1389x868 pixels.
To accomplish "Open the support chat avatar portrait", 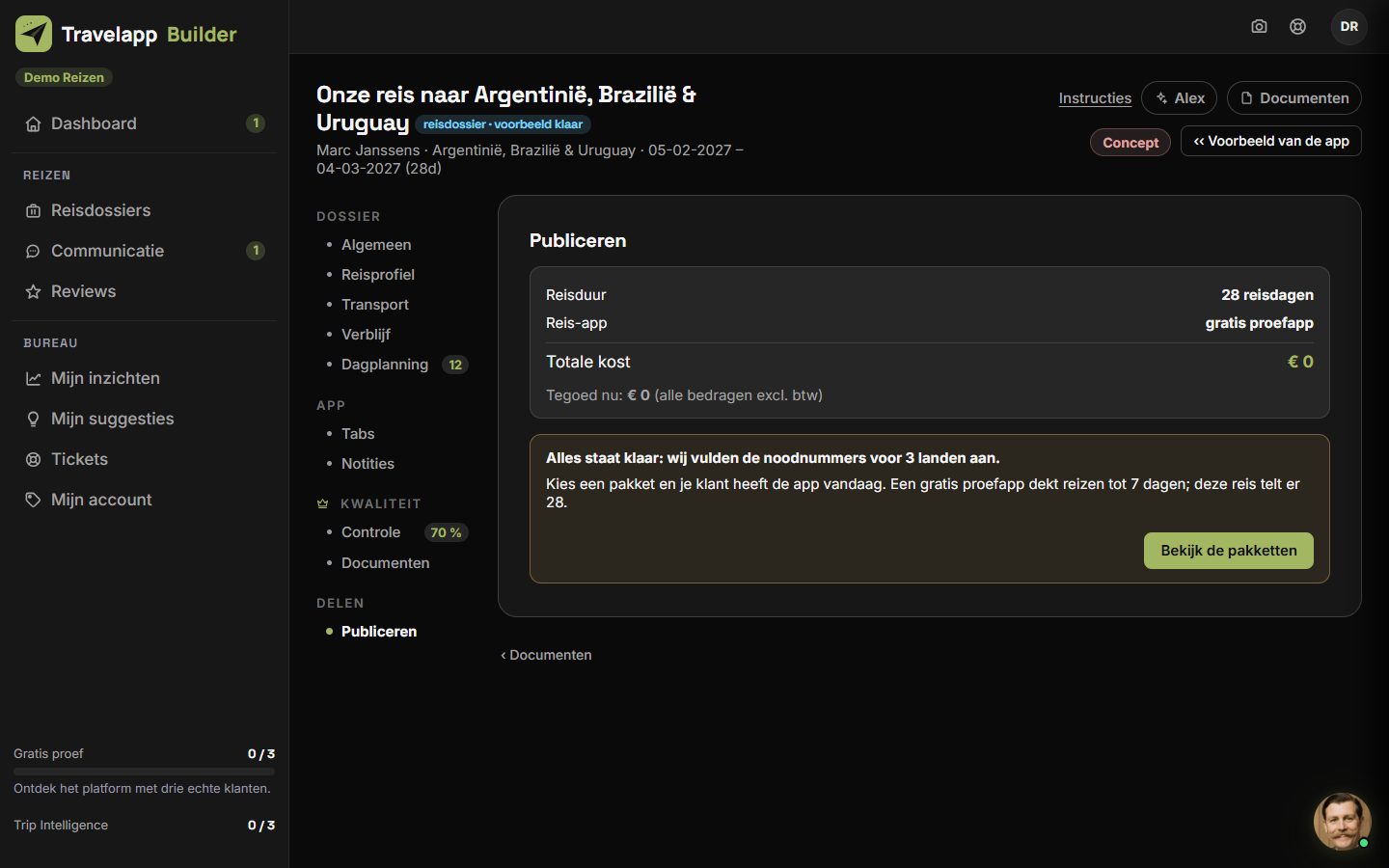I will [x=1342, y=822].
